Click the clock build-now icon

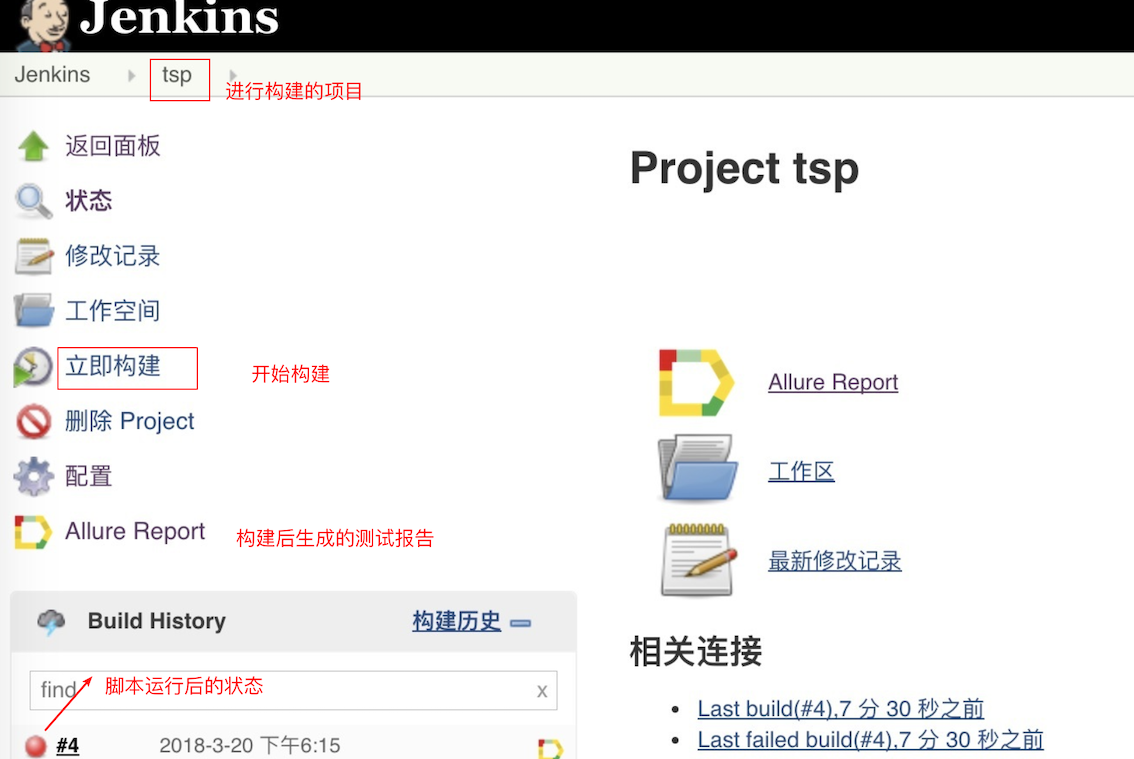point(33,366)
